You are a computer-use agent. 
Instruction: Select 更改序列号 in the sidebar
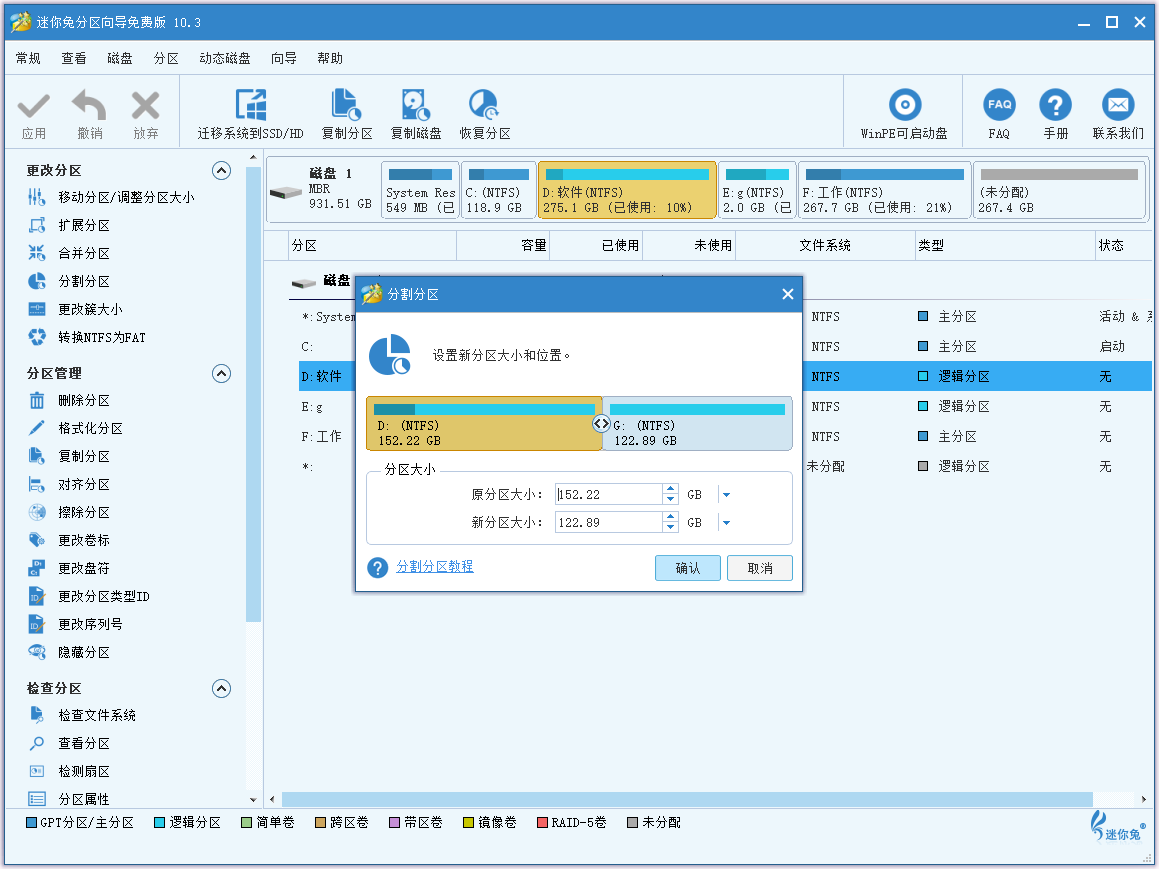[90, 624]
